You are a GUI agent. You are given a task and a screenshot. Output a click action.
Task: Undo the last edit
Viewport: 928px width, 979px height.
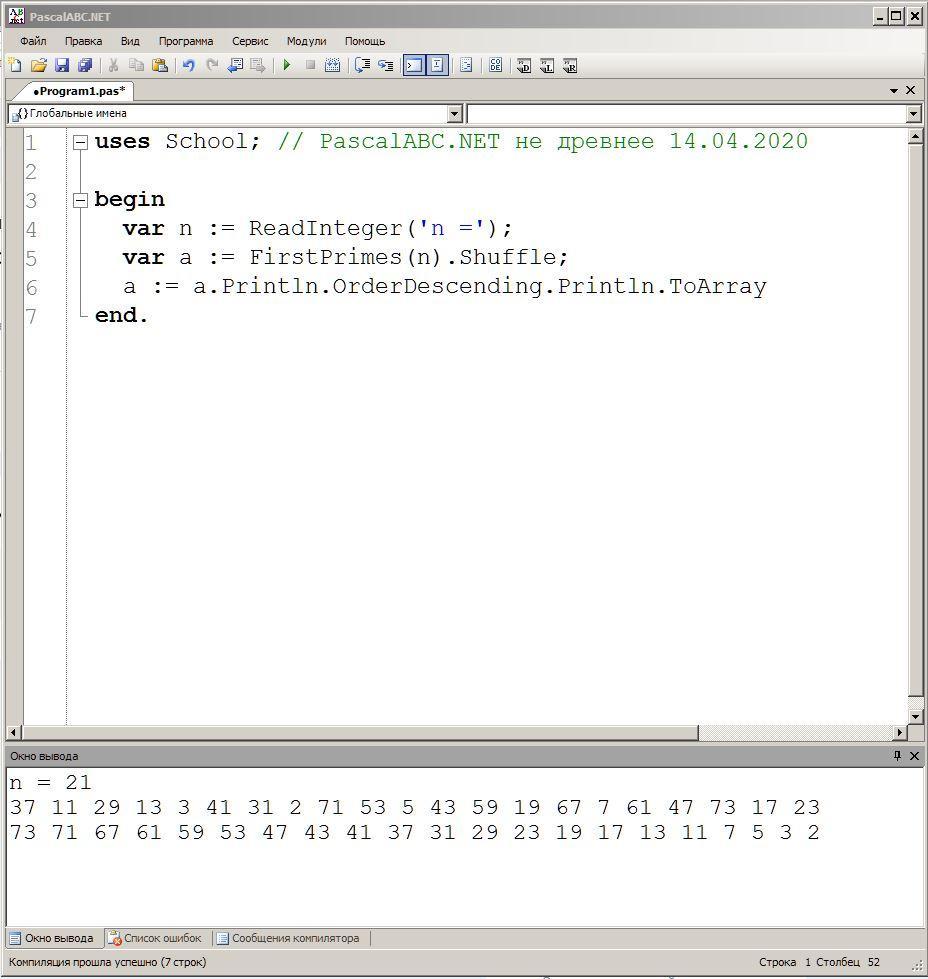(x=189, y=65)
